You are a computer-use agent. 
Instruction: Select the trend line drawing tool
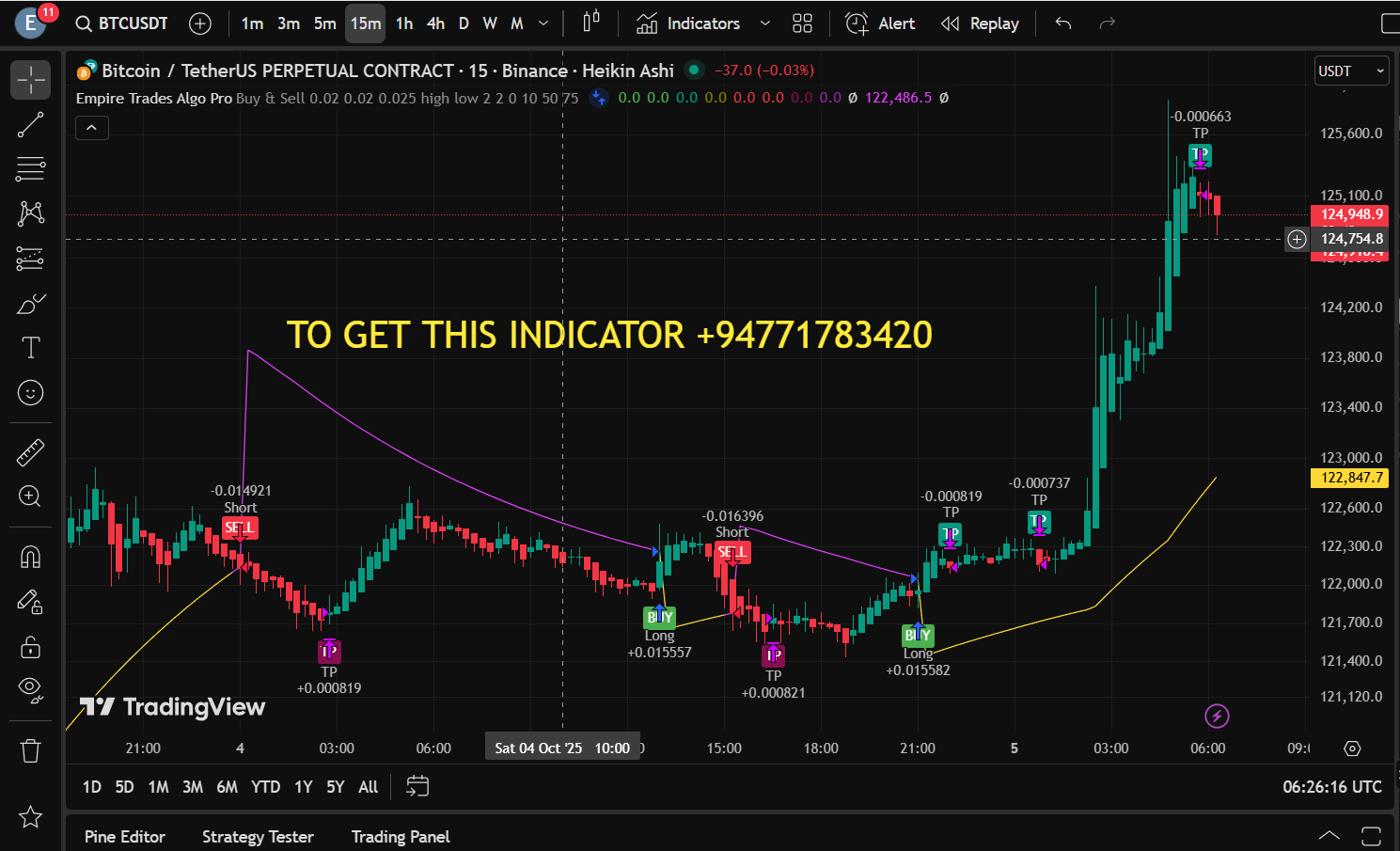coord(30,125)
